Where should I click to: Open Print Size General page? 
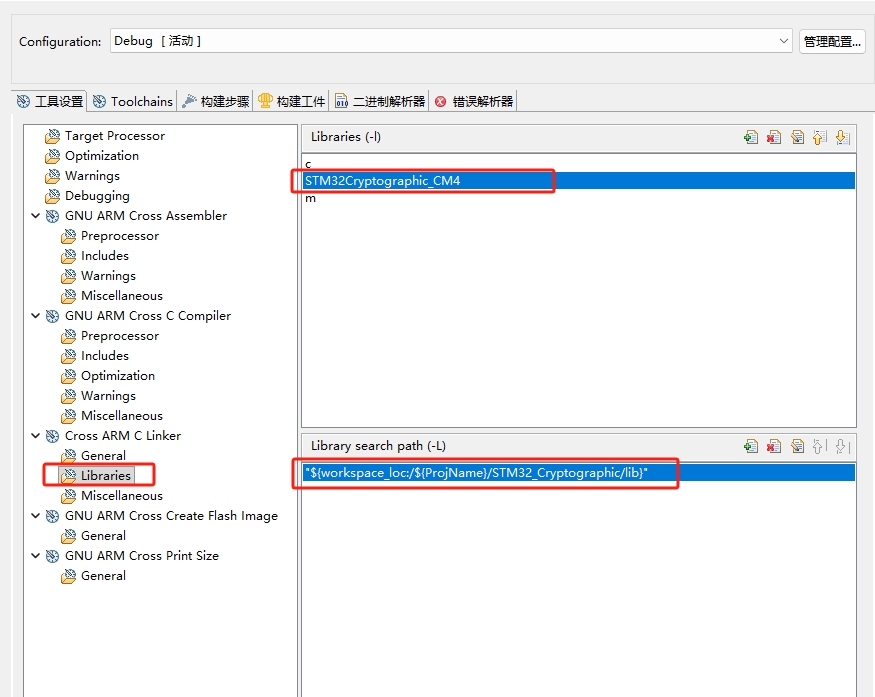click(x=103, y=576)
